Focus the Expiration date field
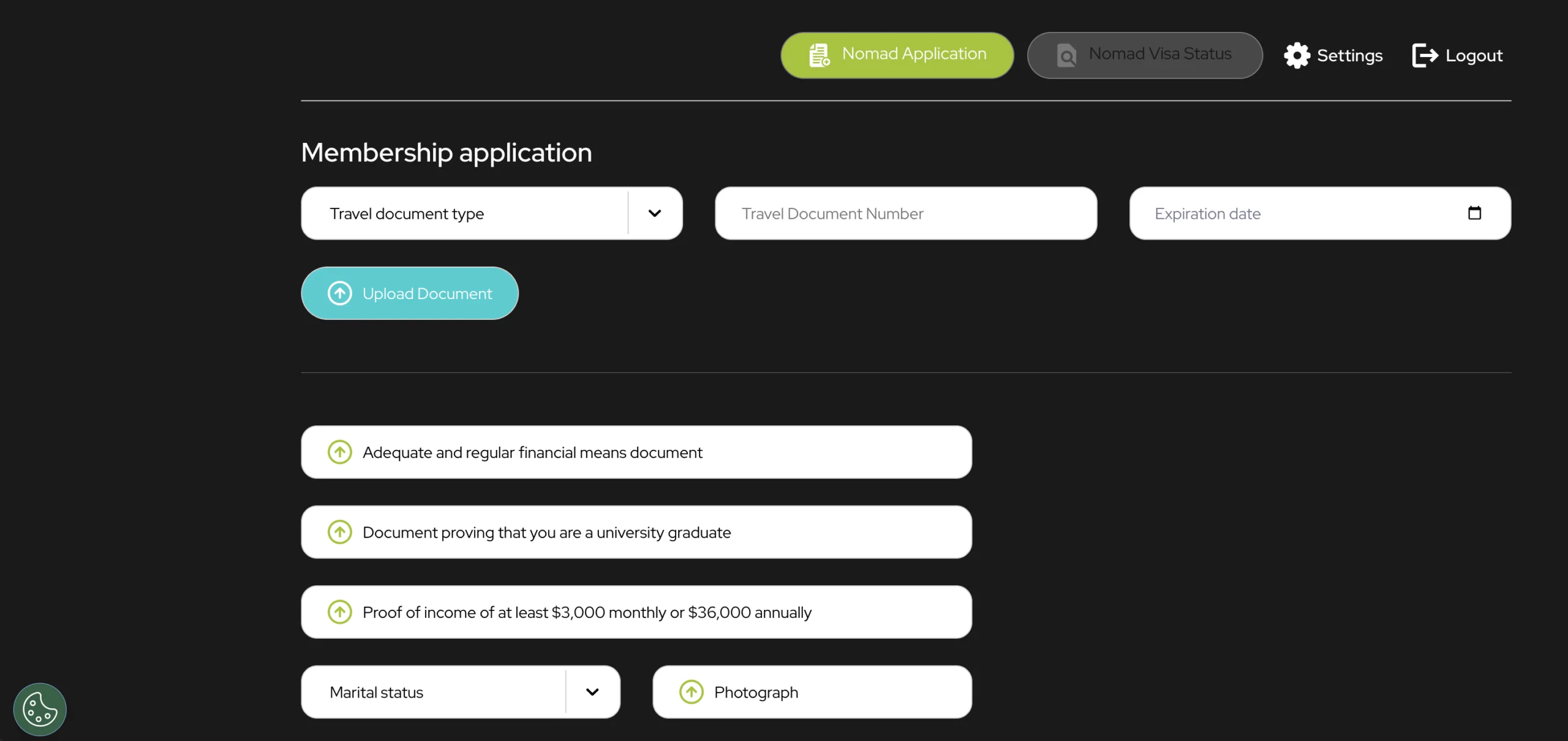Screen dimensions: 1568x741 click(x=1320, y=213)
